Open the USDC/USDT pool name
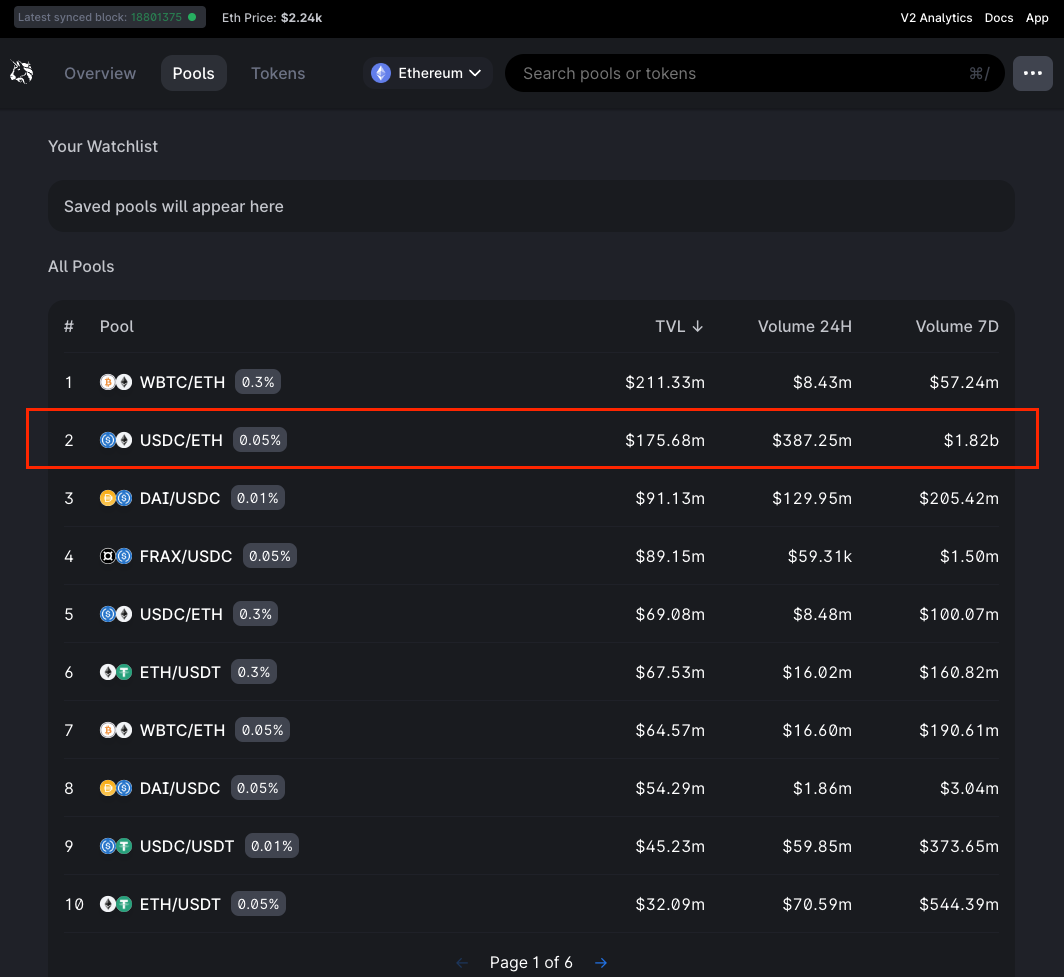The width and height of the screenshot is (1064, 977). click(187, 846)
